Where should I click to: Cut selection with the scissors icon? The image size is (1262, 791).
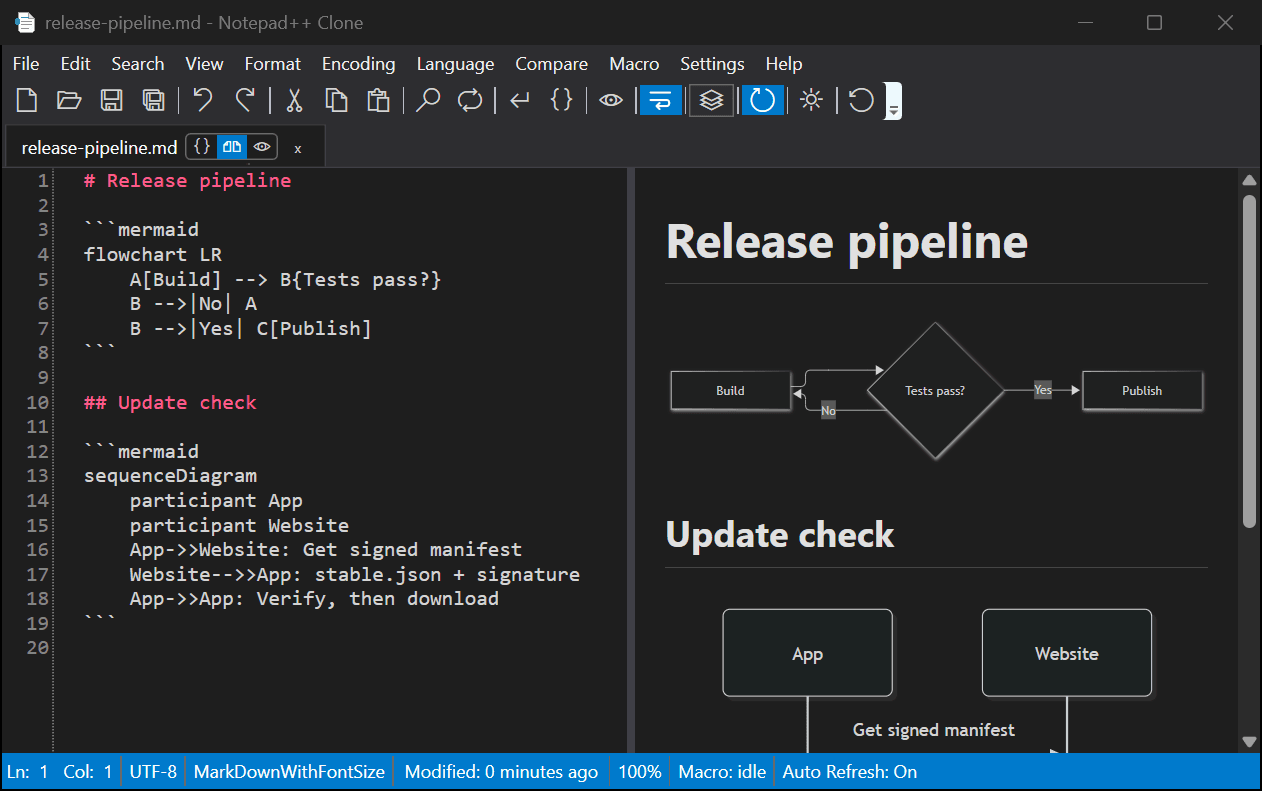[294, 100]
